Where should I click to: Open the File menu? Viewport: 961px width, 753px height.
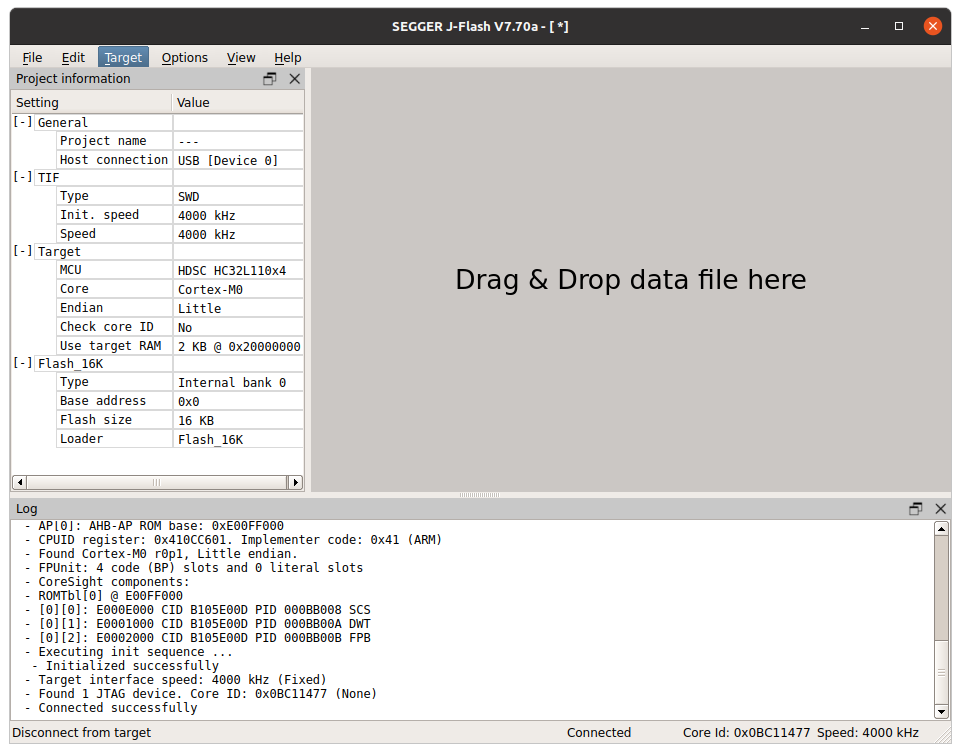(32, 58)
